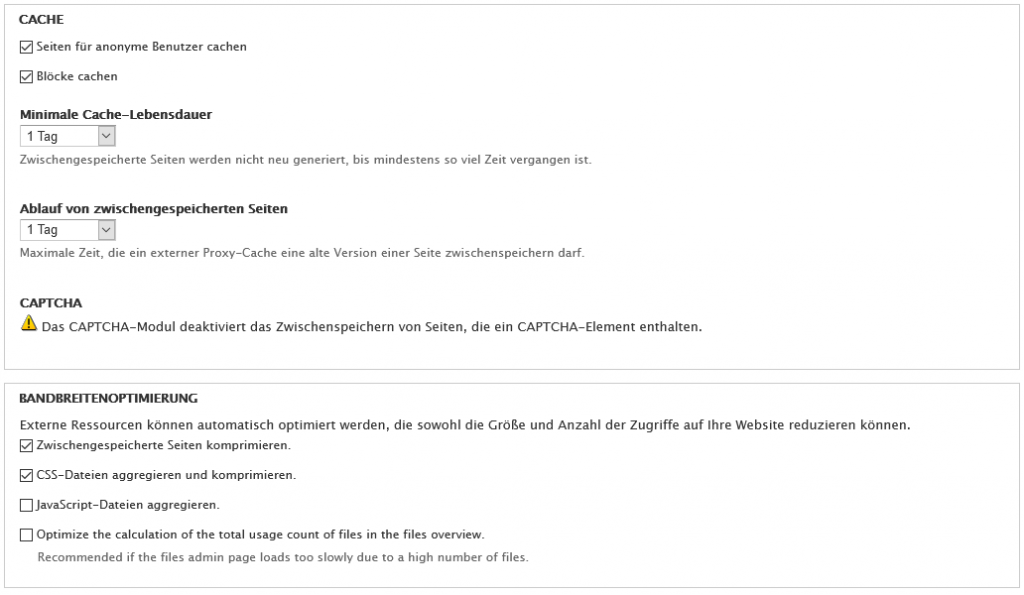Click the "Recommended if the files admin page" hint
Viewport: 1024px width, 595px height.
coord(283,557)
